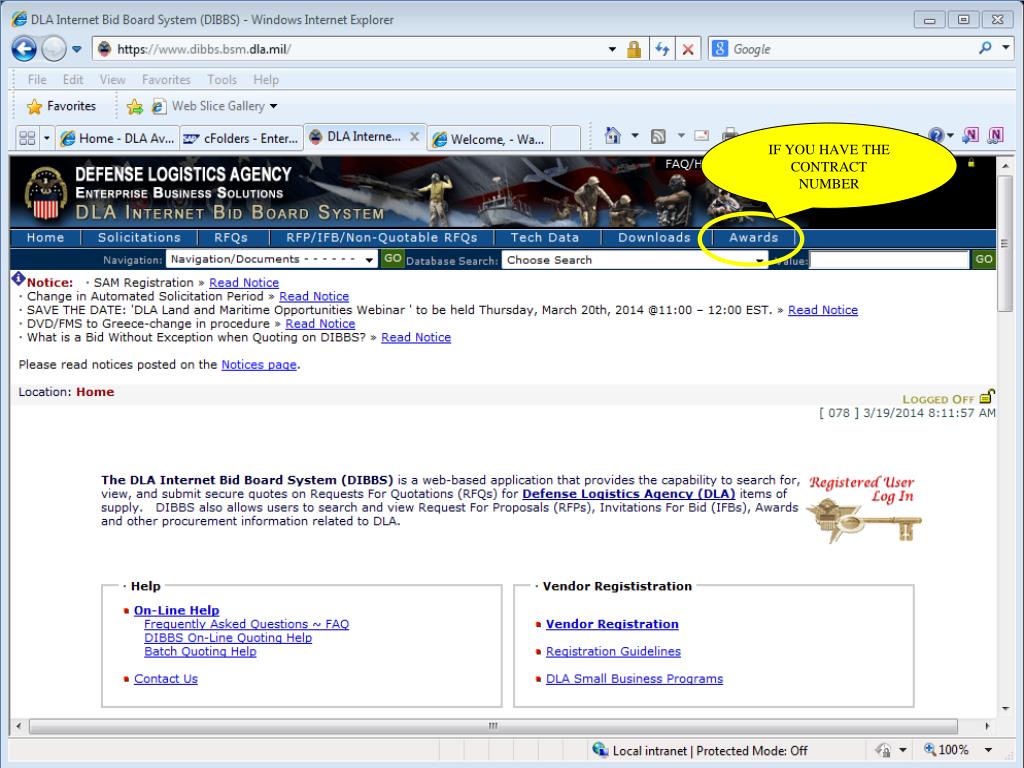Open the 100% zoom level dropdown
Viewport: 1024px width, 768px height.
[988, 750]
